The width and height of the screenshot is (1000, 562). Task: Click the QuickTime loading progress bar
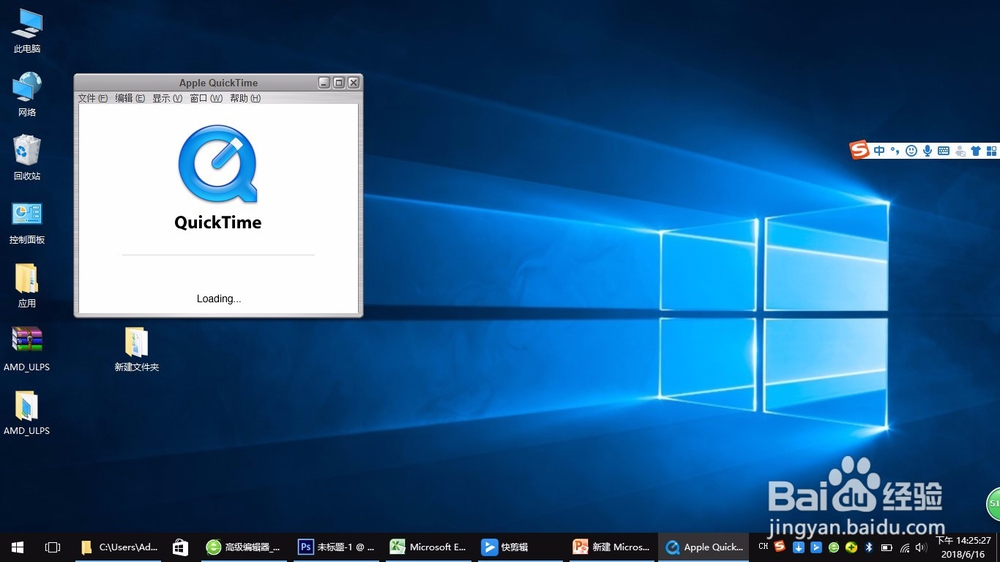pos(218,255)
